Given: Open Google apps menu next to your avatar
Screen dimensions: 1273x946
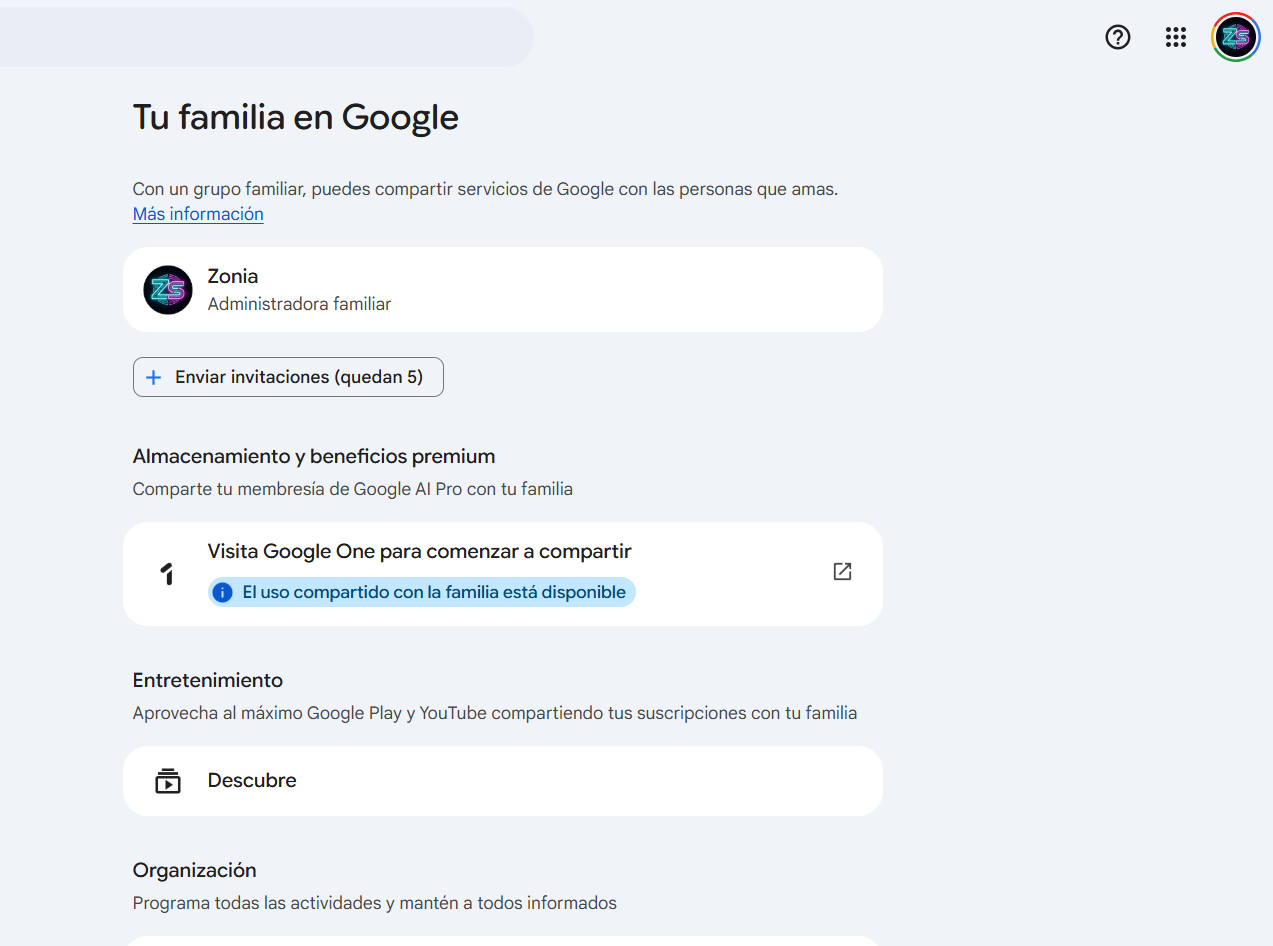Looking at the screenshot, I should click(x=1175, y=37).
